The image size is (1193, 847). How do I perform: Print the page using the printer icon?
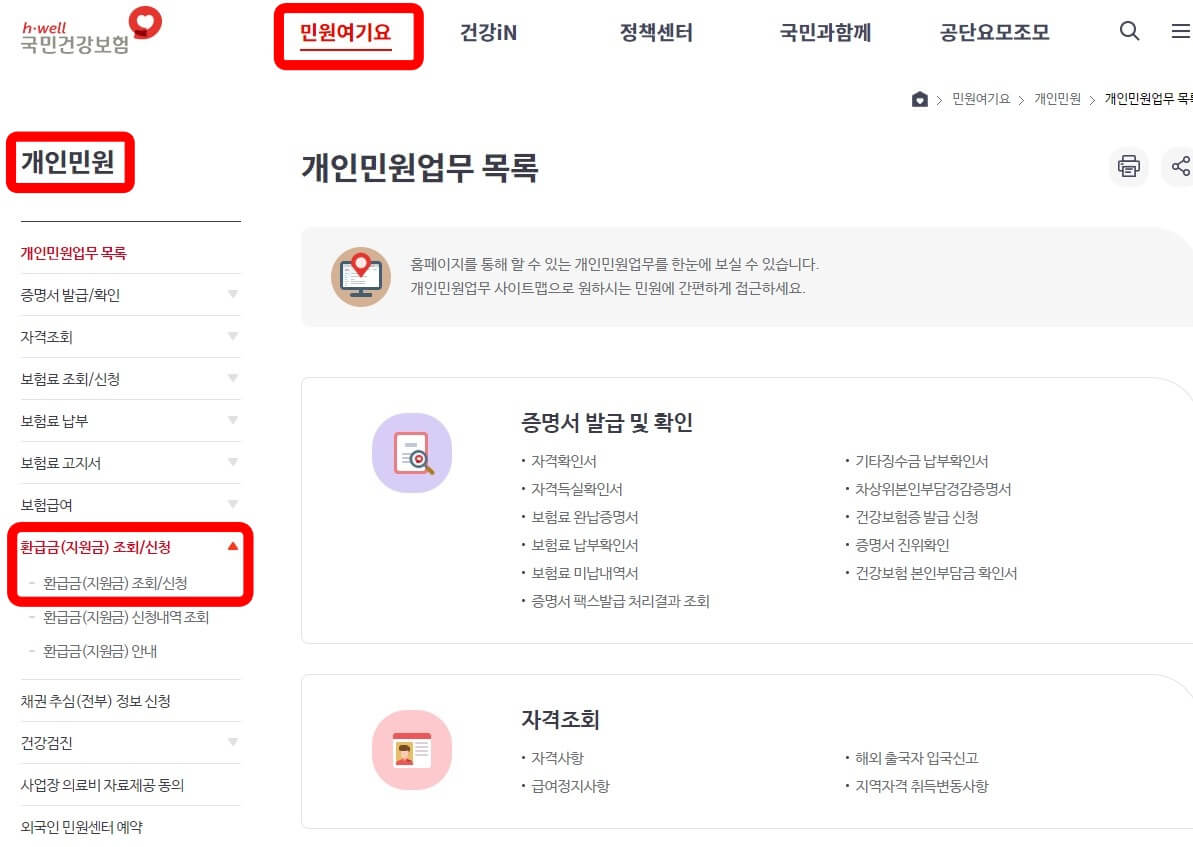1128,167
